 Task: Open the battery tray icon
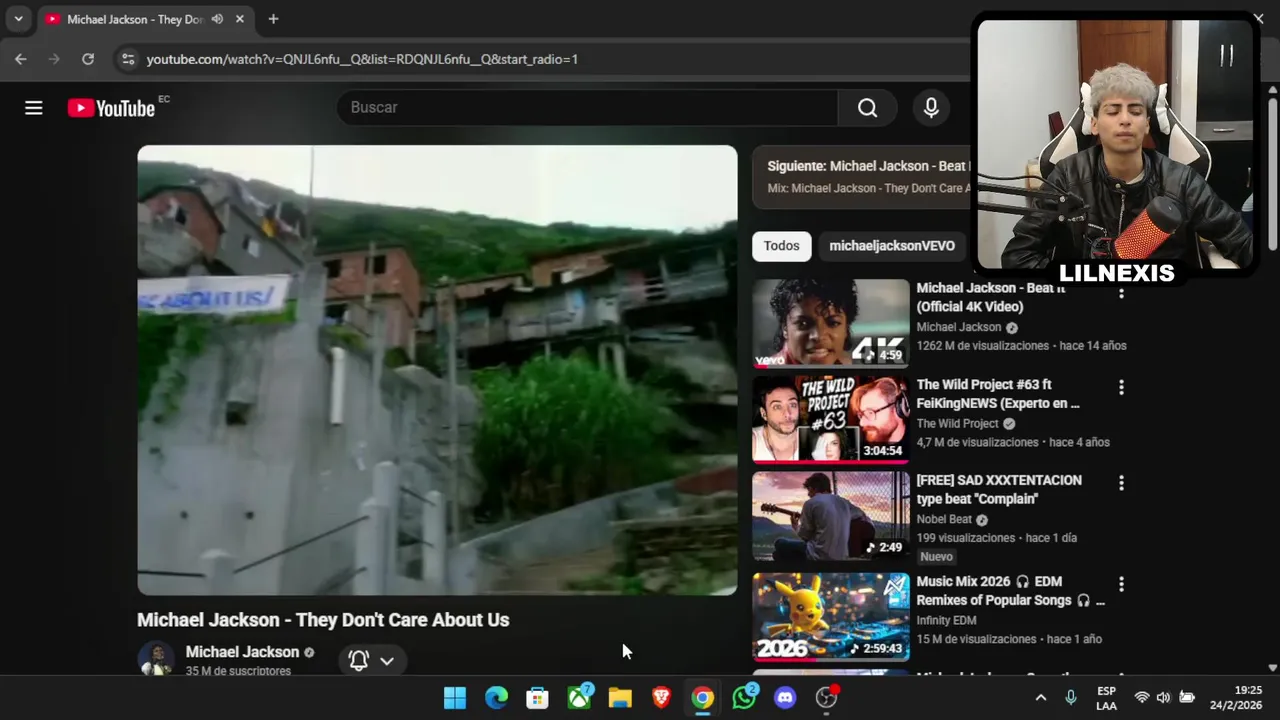click(x=1187, y=698)
